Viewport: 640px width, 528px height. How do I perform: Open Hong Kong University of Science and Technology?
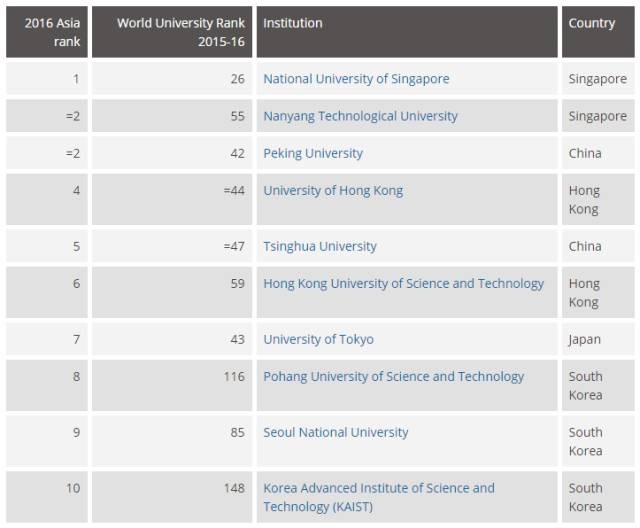[x=403, y=283]
